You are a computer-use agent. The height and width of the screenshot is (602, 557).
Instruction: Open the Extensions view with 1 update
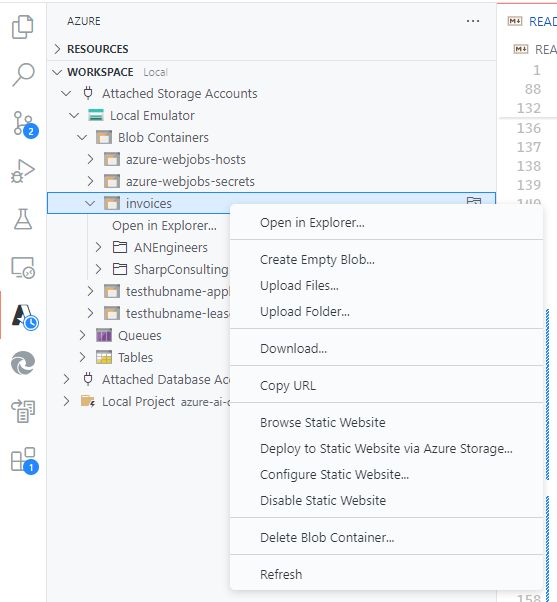(25, 460)
